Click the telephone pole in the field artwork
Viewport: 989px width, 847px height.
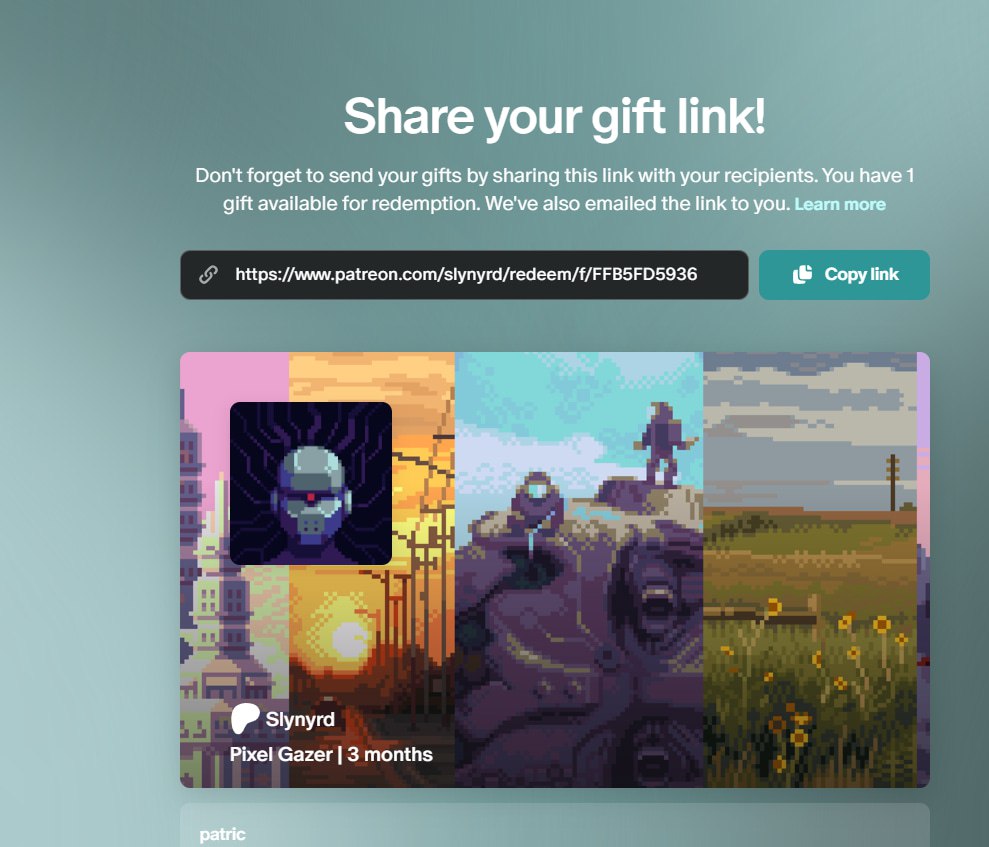(892, 482)
